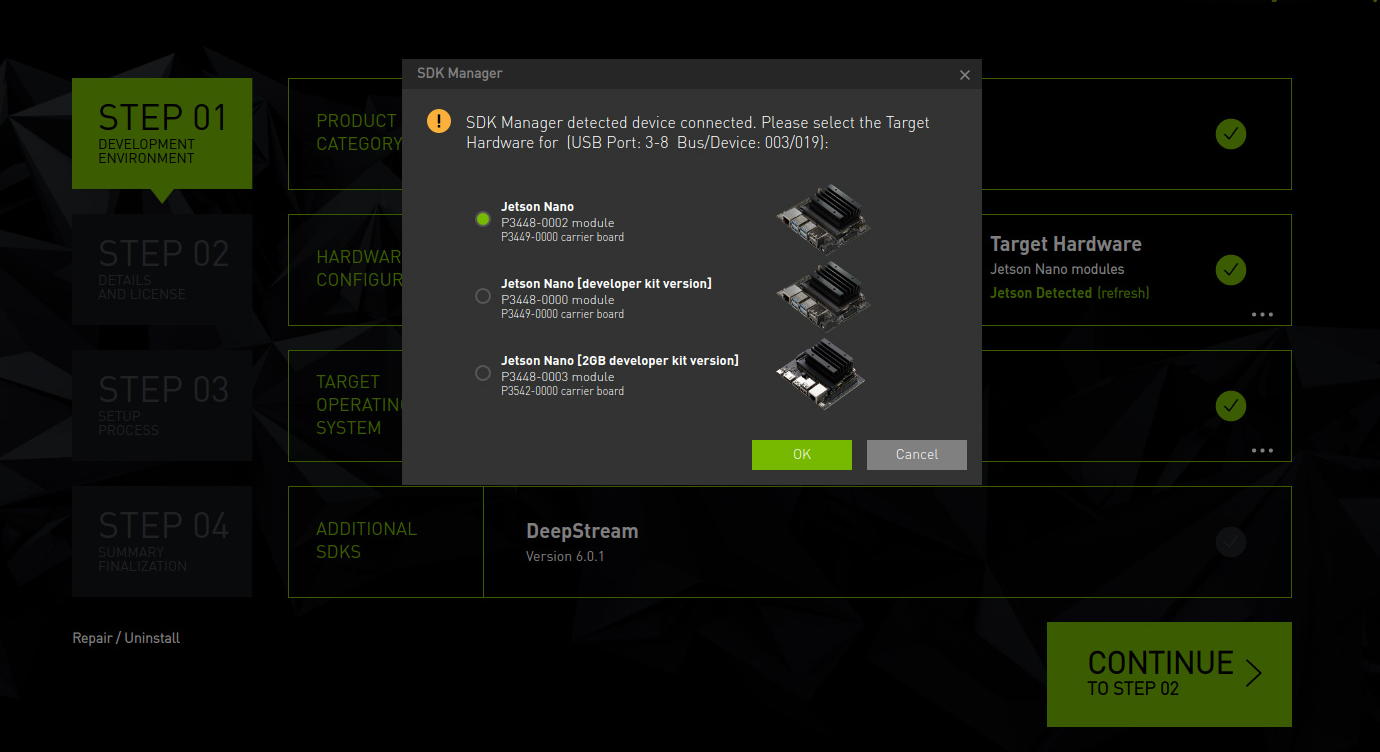Image resolution: width=1380 pixels, height=752 pixels.
Task: Click the HARDWARE CONFIGURATION section label
Action: tap(359, 268)
